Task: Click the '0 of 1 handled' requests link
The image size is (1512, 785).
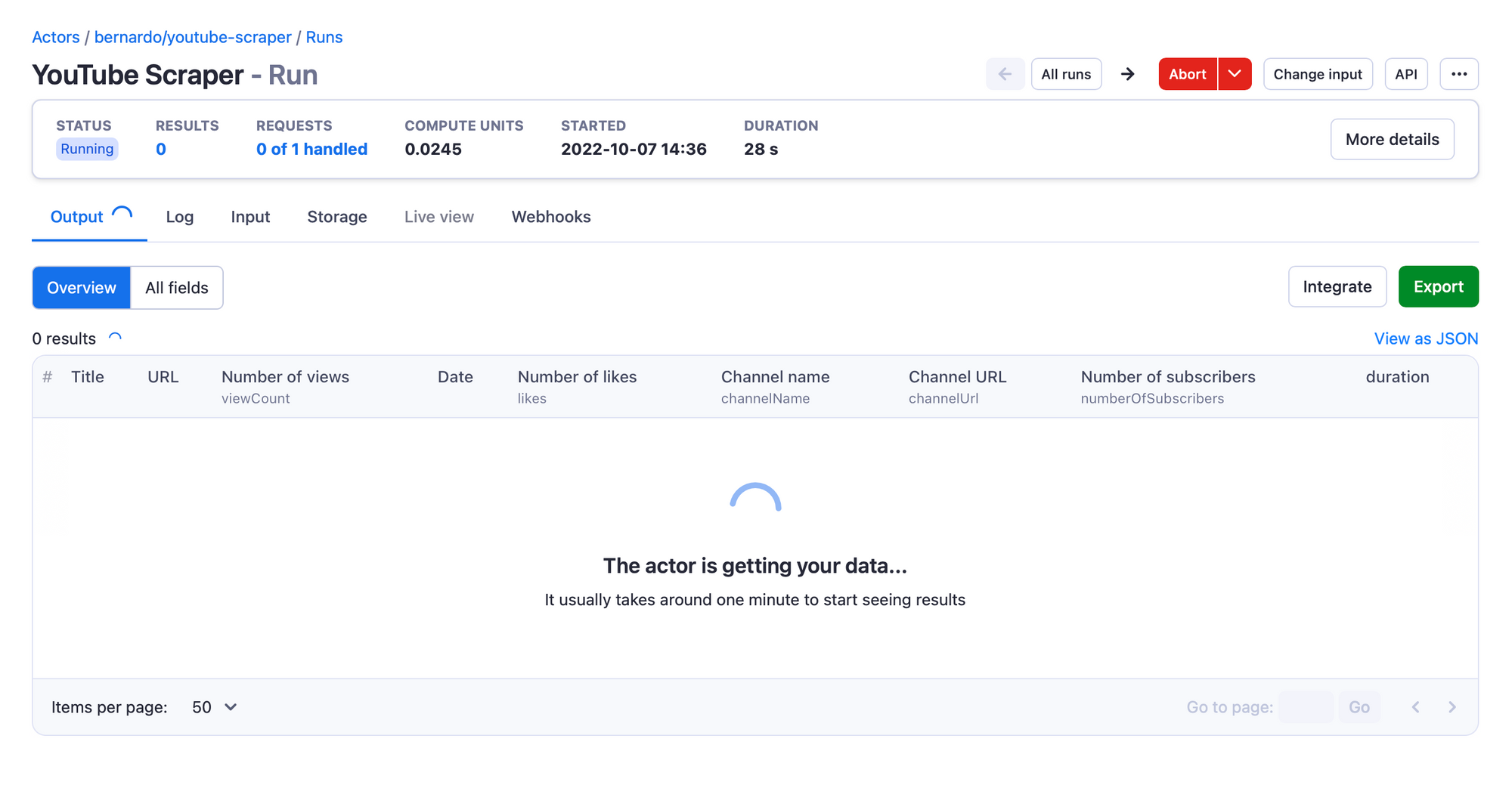Action: click(311, 149)
